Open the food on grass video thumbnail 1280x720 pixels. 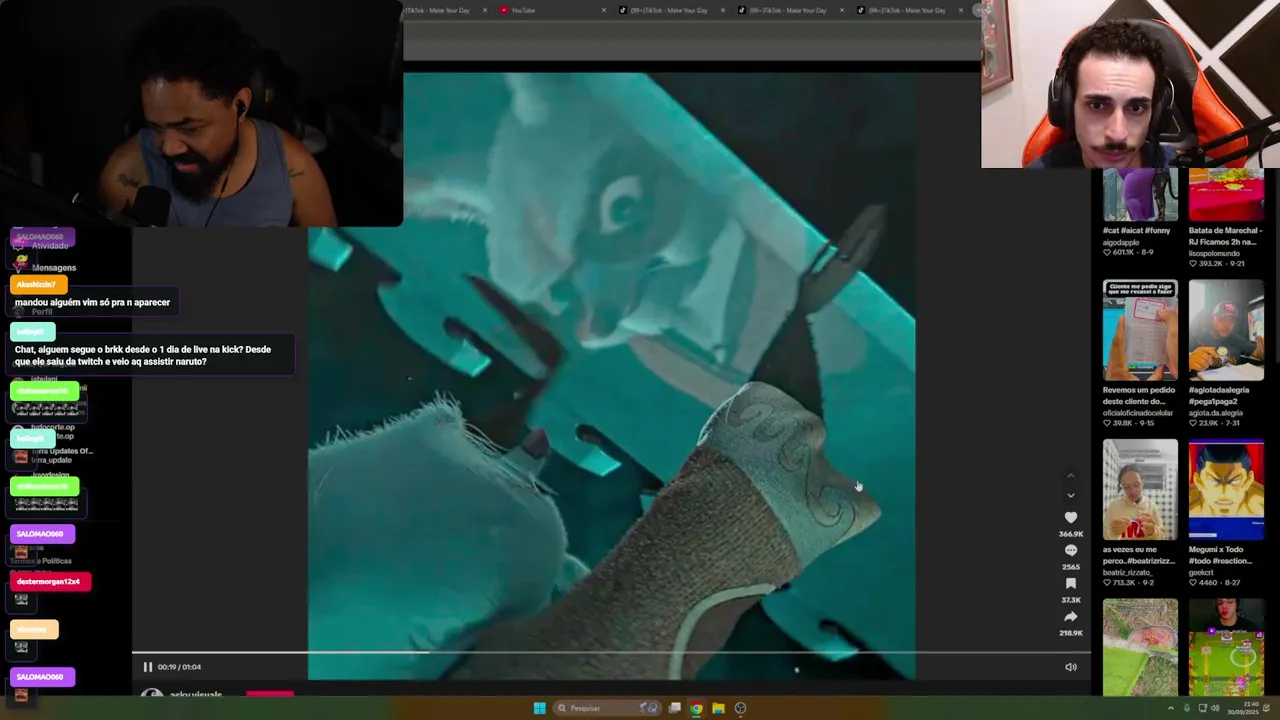click(x=1140, y=648)
